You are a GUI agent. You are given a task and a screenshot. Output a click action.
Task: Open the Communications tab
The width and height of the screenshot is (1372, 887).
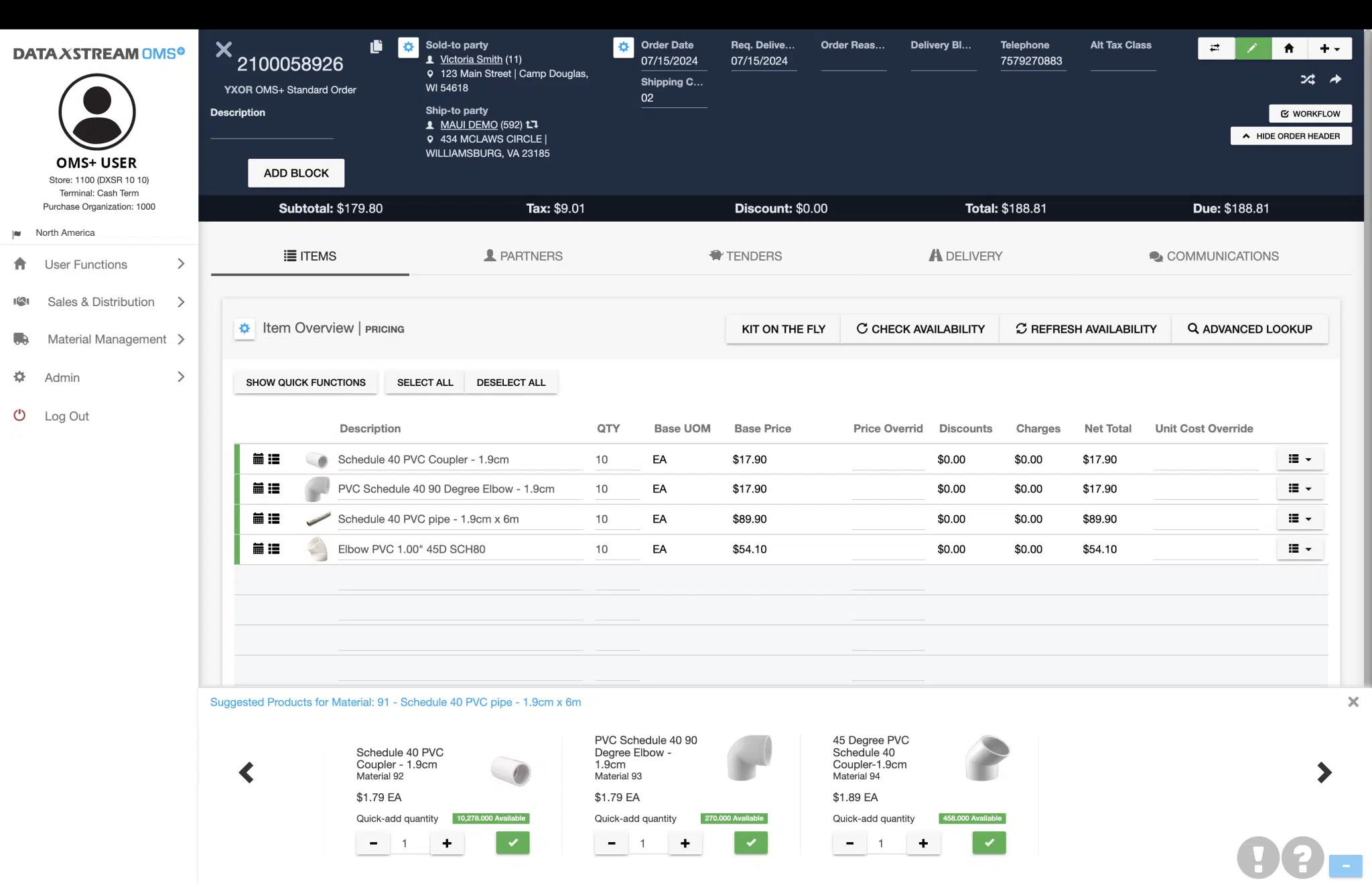click(1213, 256)
